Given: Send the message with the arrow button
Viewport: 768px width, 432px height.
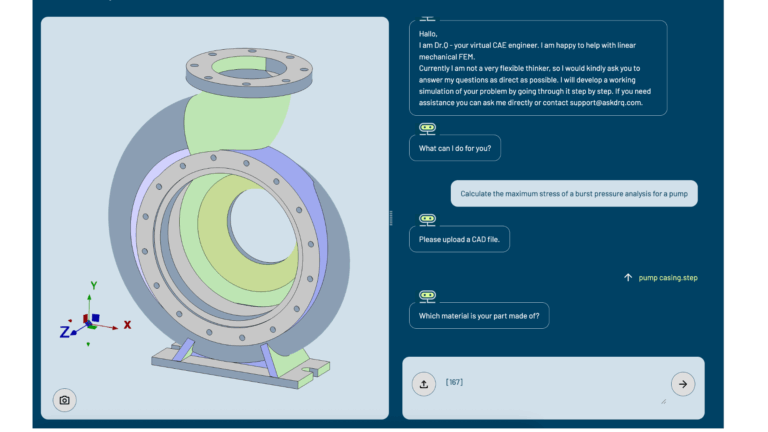Looking at the screenshot, I should tap(683, 384).
